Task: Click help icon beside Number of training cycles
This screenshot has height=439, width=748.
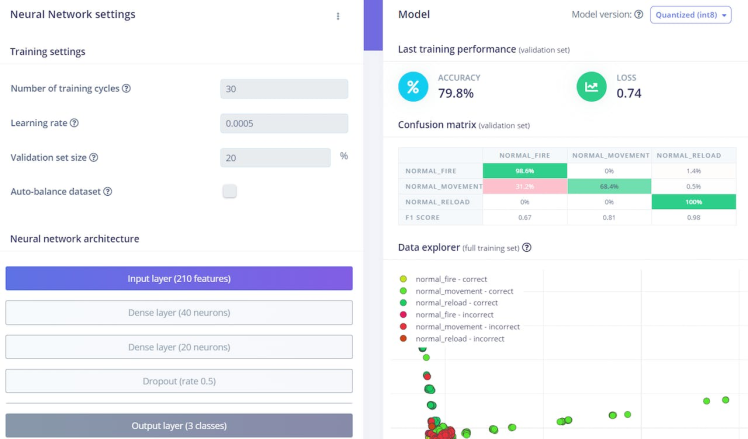Action: (126, 88)
